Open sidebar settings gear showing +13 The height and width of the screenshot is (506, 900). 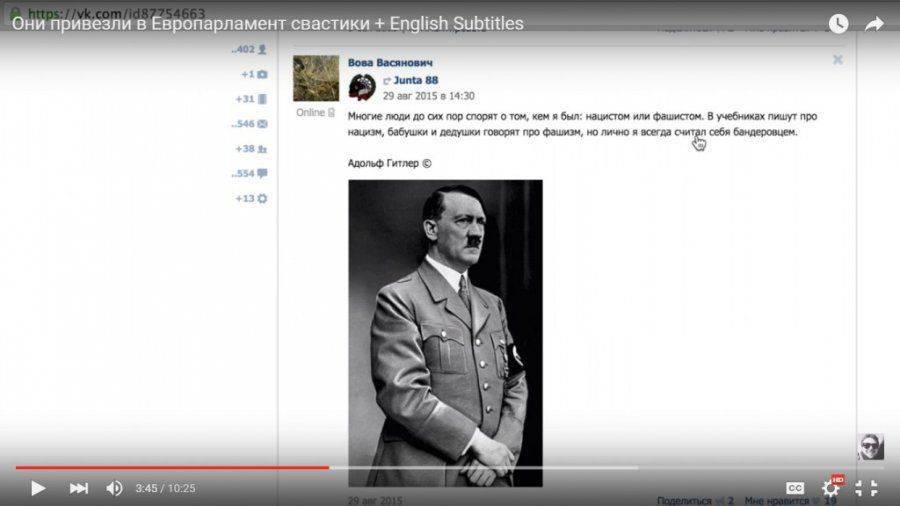[262, 198]
